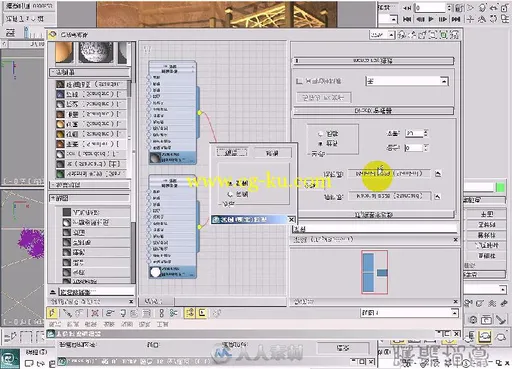Click the navigator thumbnail with blue node blocks
The image size is (512, 369).
click(375, 272)
